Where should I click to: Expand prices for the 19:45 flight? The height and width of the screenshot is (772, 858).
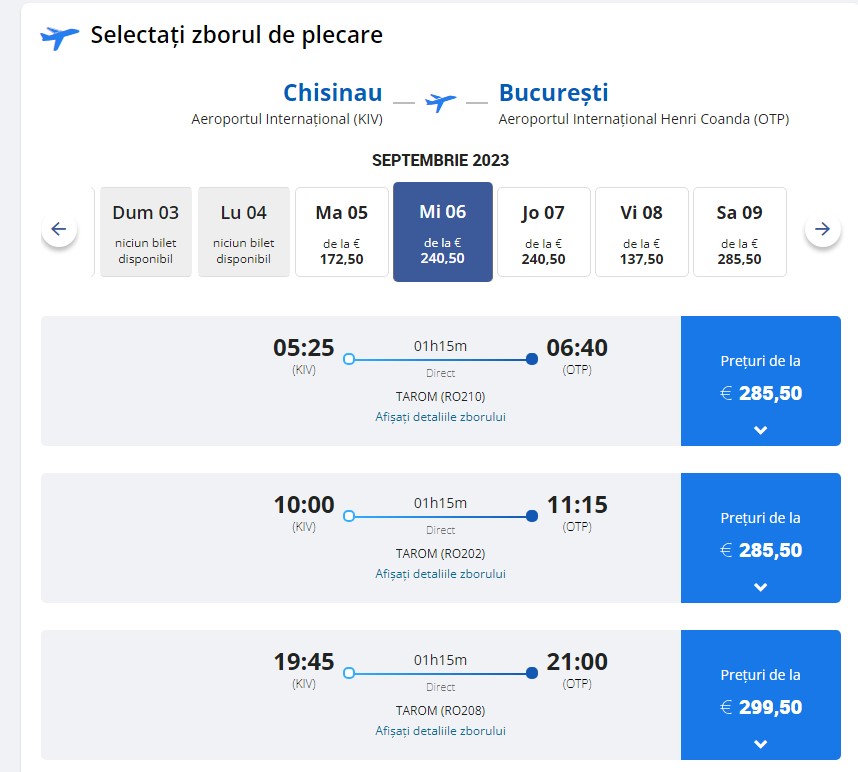tap(760, 744)
